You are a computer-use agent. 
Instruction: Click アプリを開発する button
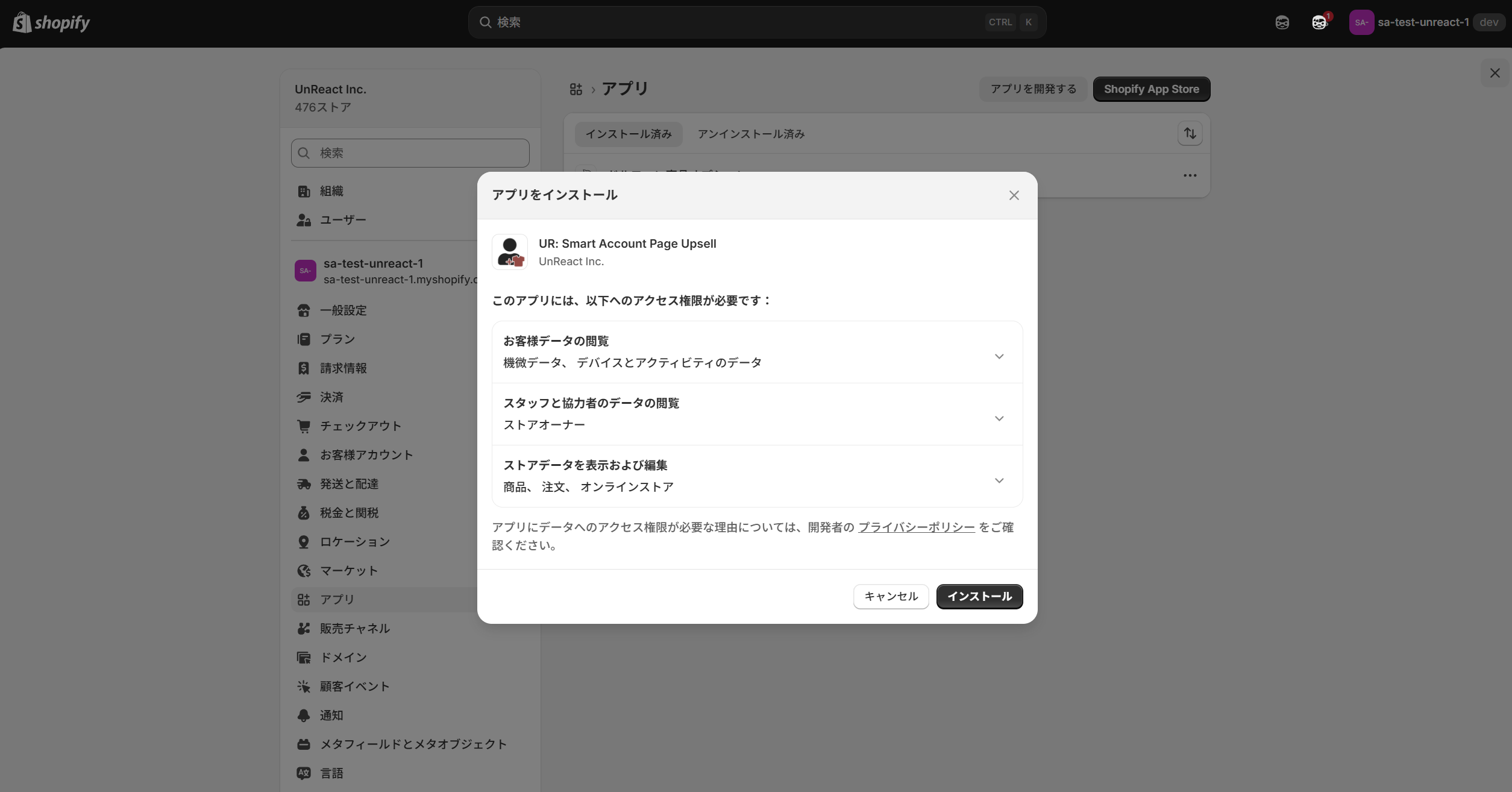pos(1033,89)
